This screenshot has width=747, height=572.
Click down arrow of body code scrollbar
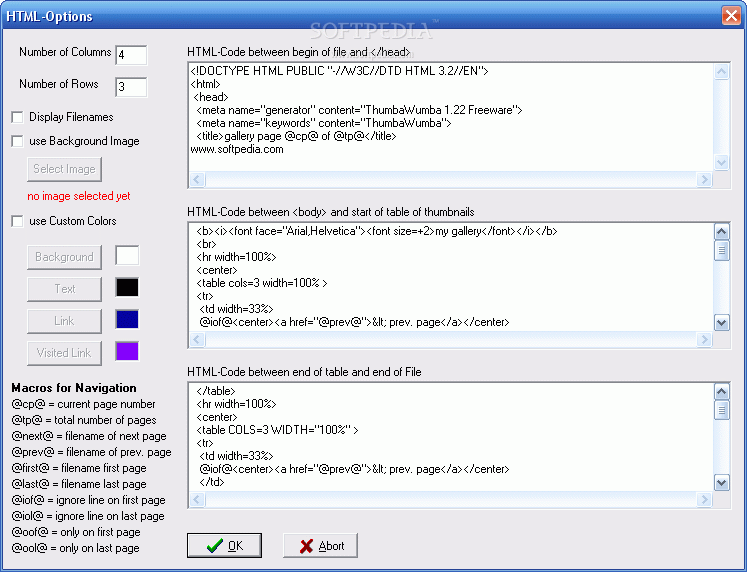(722, 322)
